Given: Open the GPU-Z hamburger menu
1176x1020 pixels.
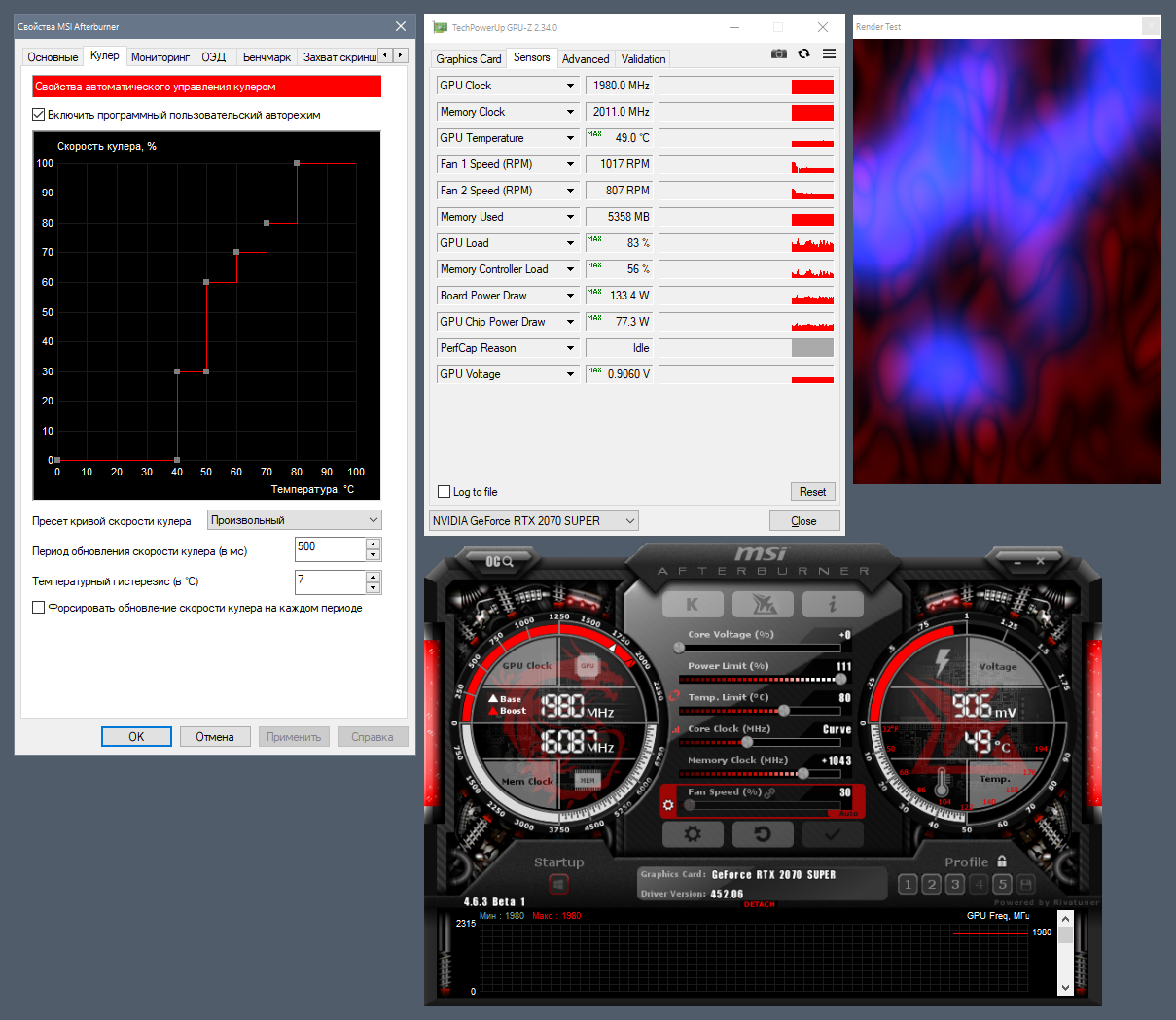Looking at the screenshot, I should click(829, 54).
